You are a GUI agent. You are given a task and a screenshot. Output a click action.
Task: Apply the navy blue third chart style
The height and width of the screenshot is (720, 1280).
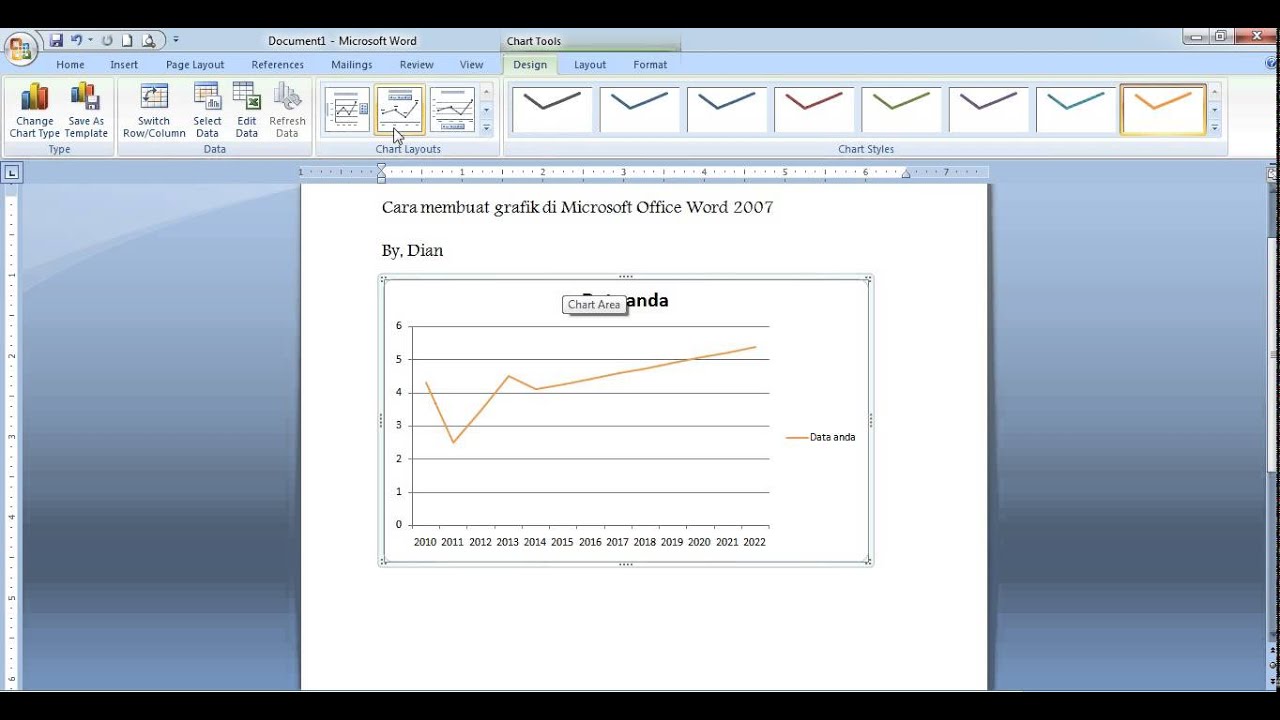tap(727, 110)
